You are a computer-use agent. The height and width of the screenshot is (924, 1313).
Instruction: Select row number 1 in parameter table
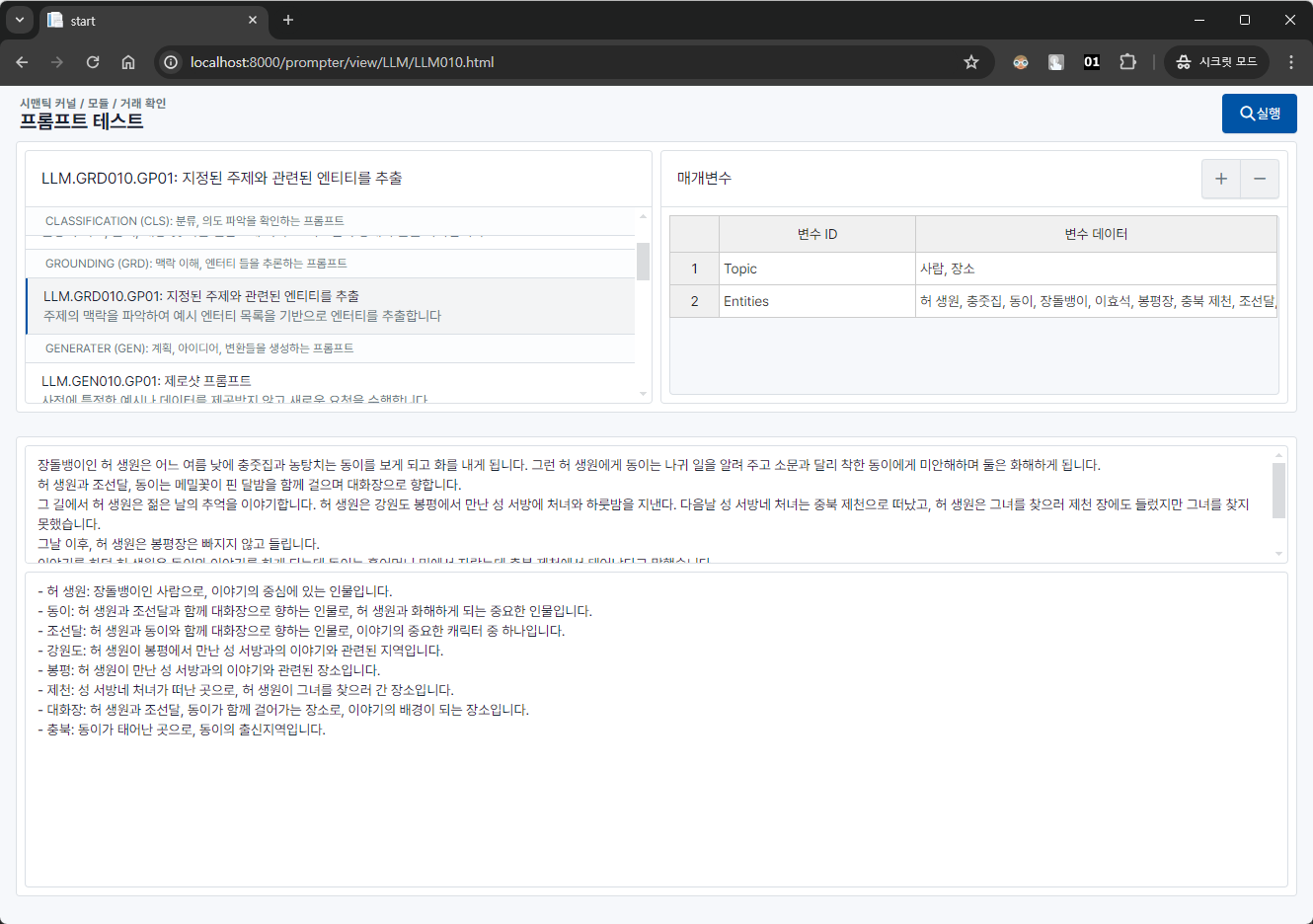tap(695, 269)
